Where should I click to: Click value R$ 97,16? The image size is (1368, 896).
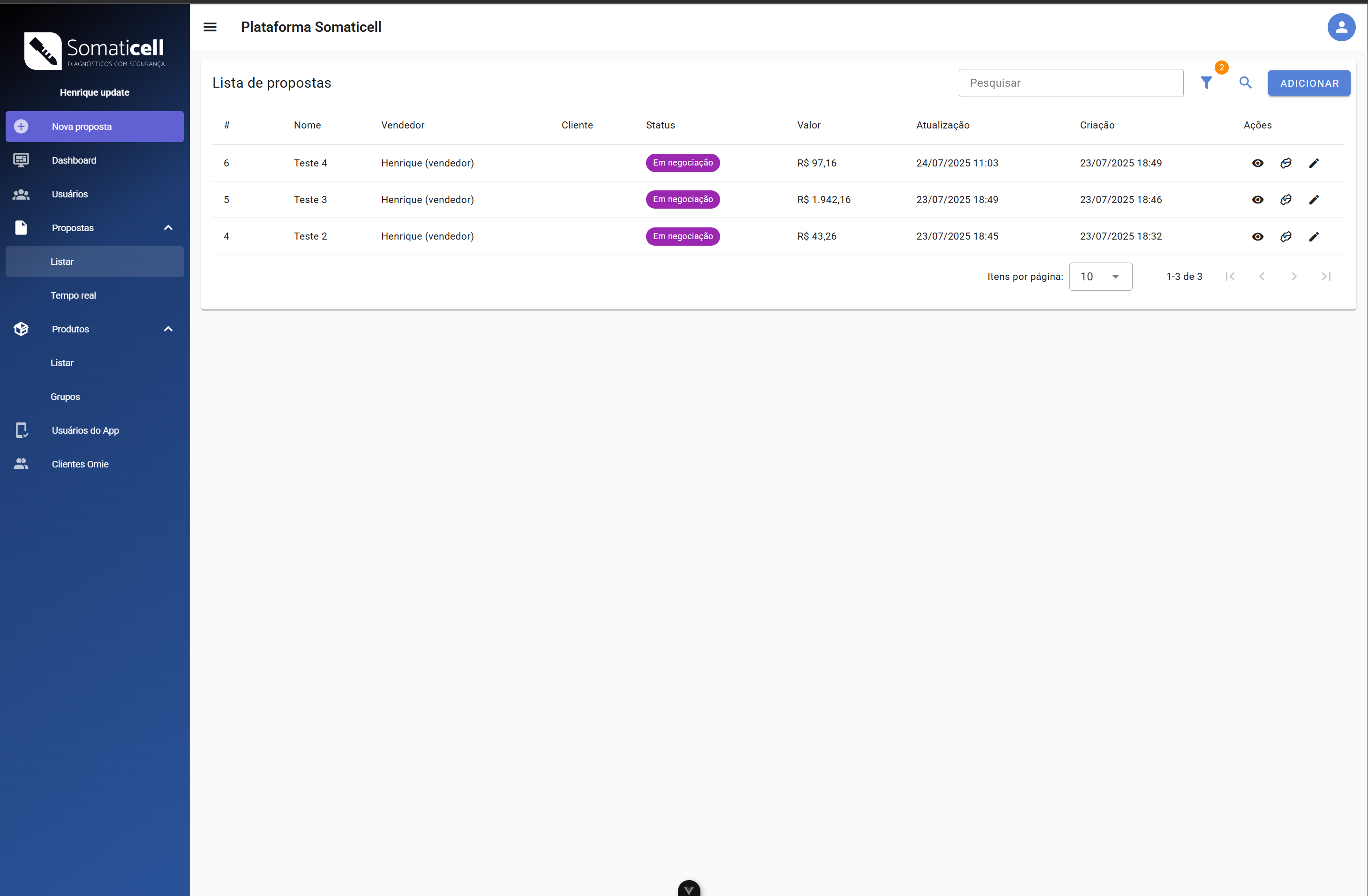point(816,163)
